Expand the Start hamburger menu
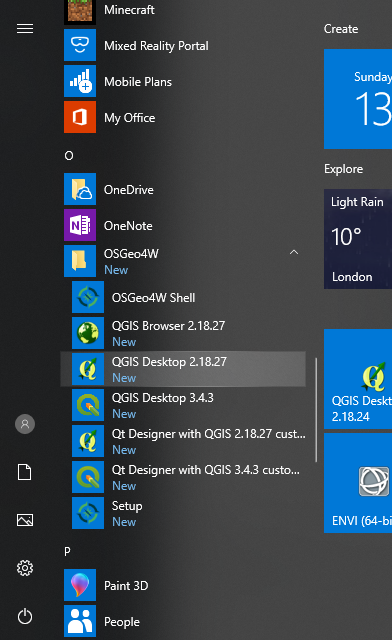Viewport: 392px width, 640px height. click(x=25, y=29)
